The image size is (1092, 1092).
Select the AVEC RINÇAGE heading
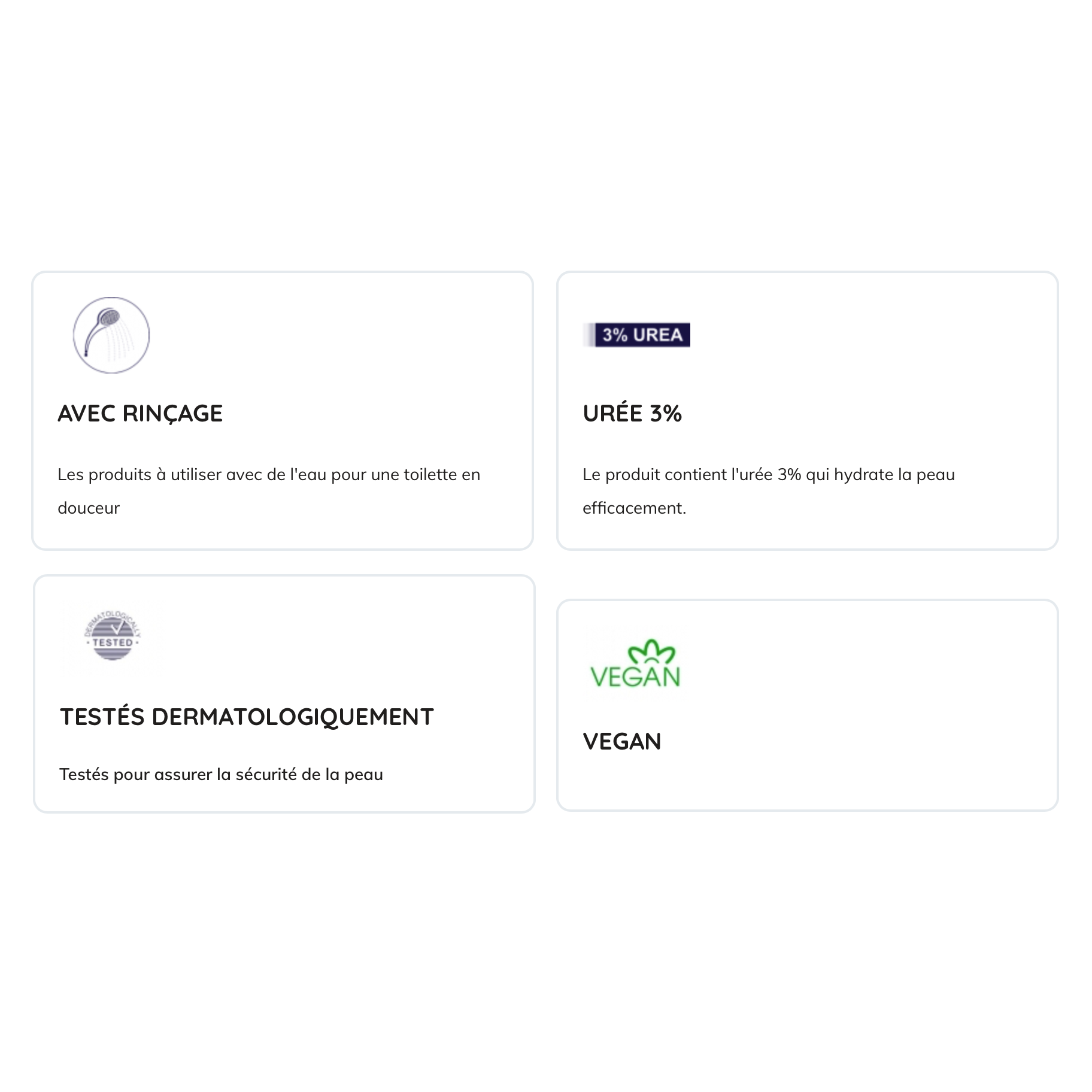click(x=140, y=414)
